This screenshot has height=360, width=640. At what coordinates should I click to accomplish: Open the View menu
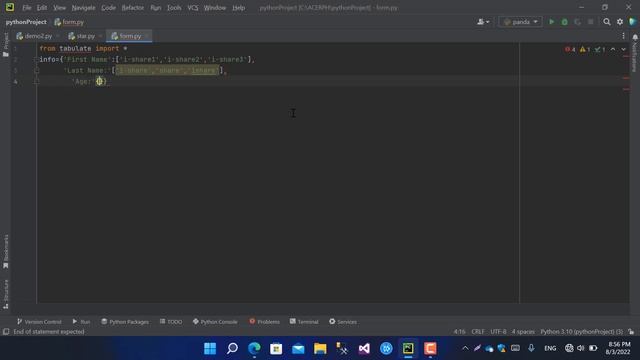(60, 8)
